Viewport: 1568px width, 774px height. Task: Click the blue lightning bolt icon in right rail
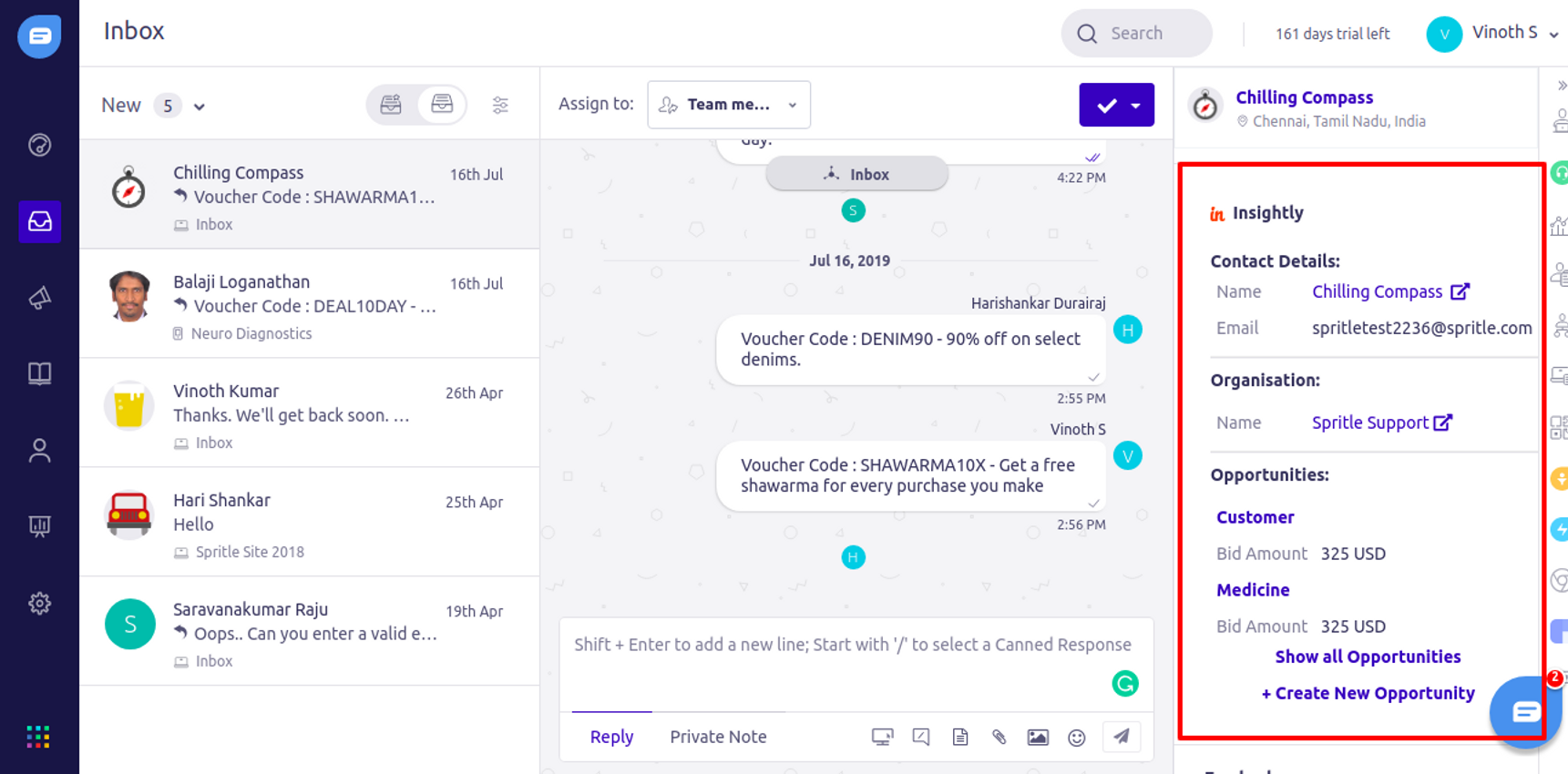point(1560,529)
